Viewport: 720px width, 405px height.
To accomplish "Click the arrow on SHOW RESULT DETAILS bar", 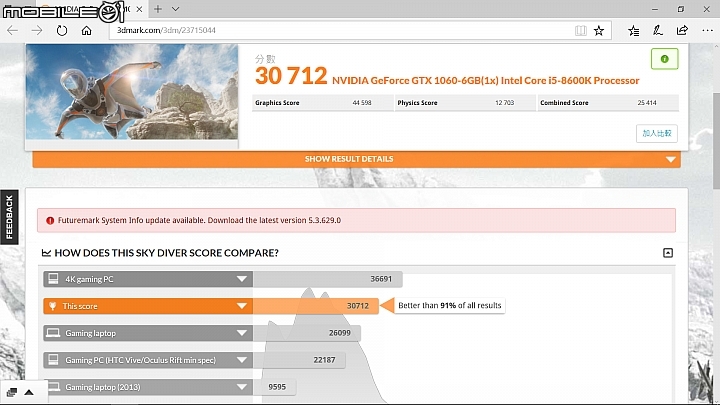I will 670,160.
